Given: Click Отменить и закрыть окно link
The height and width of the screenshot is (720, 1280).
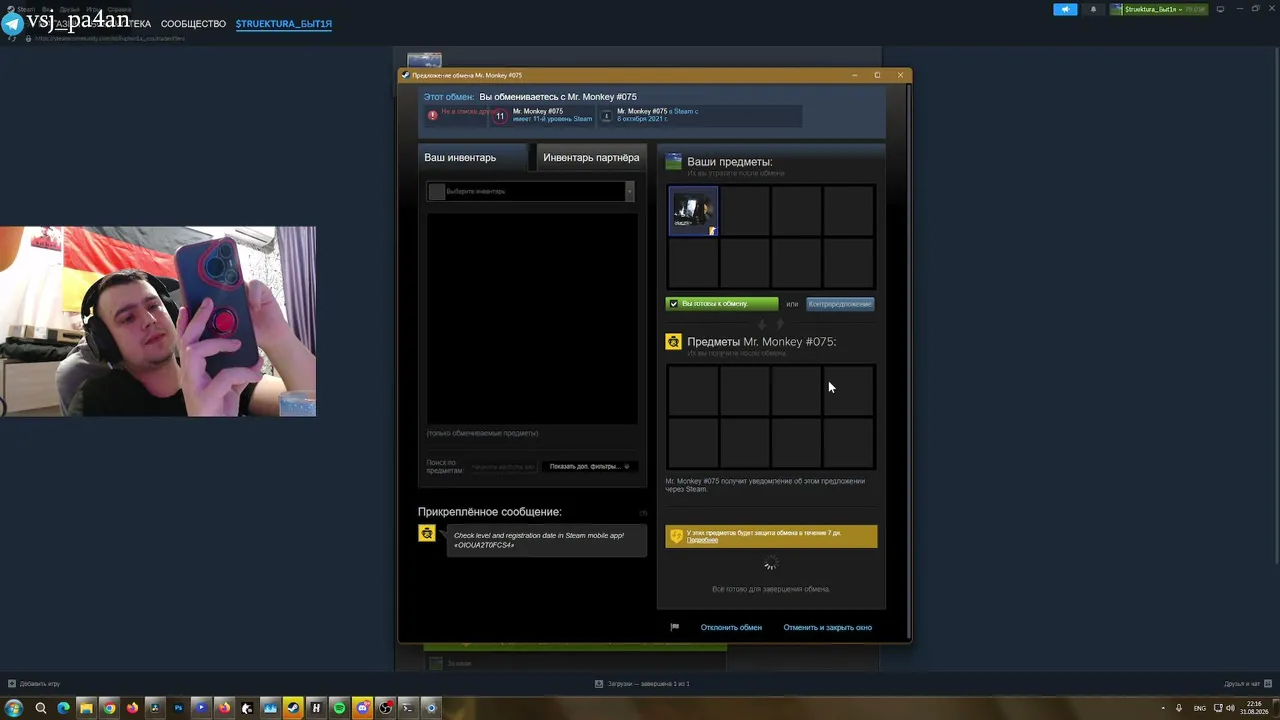Looking at the screenshot, I should click(x=828, y=627).
